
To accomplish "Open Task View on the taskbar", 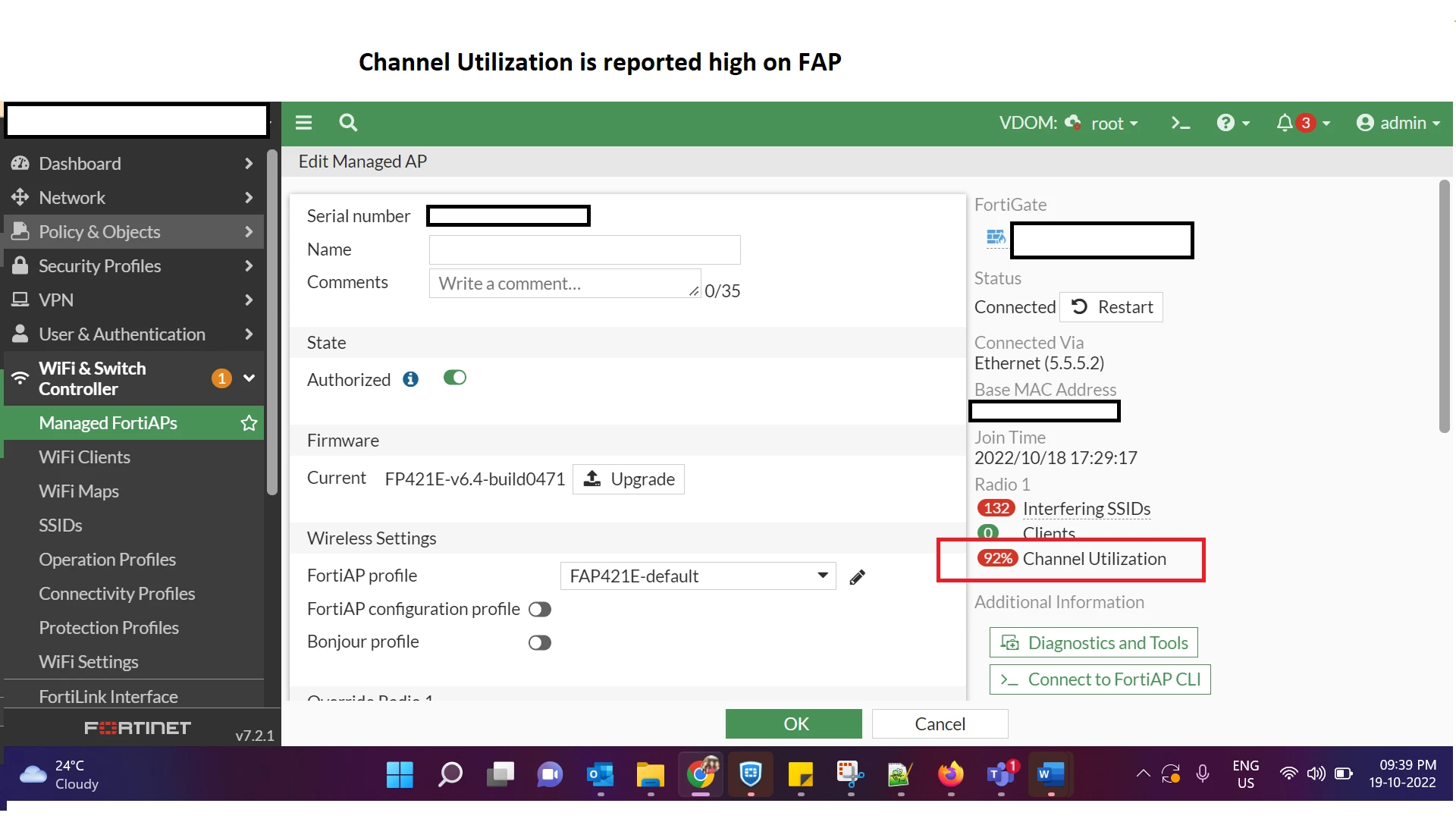I will [500, 774].
